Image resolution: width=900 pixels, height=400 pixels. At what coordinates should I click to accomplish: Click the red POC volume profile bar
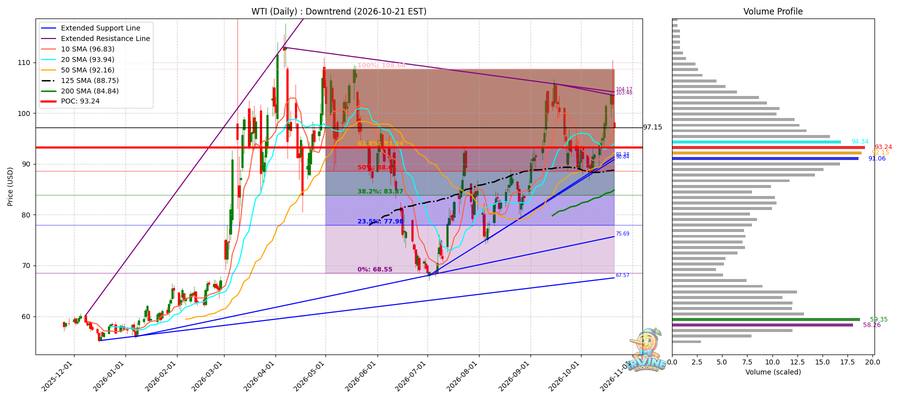pos(768,147)
